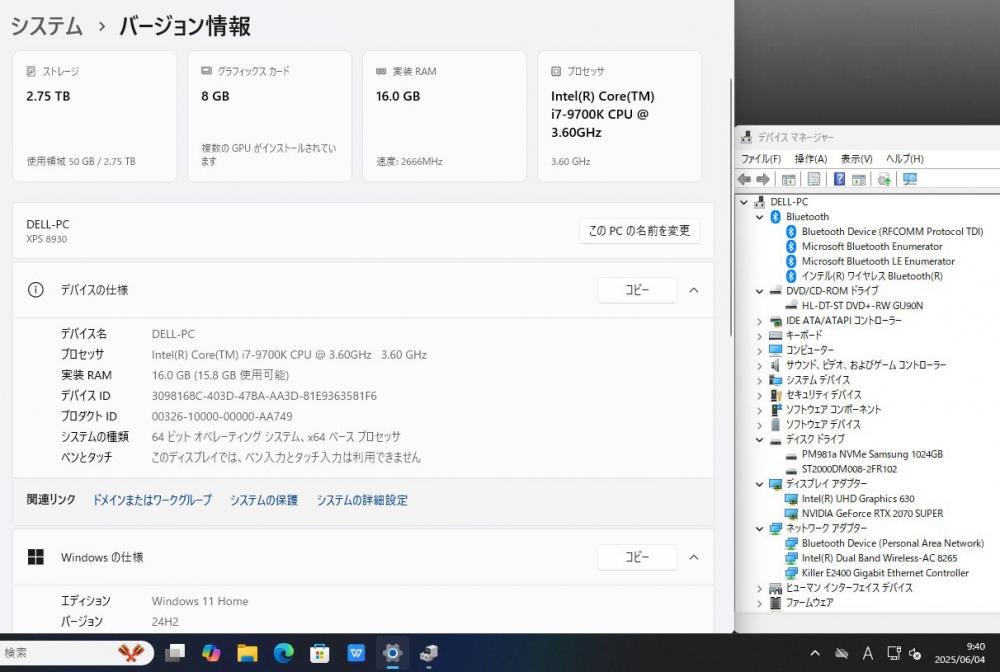The height and width of the screenshot is (672, 1000).
Task: Click the この PC の名前を変更 button
Action: pos(639,231)
